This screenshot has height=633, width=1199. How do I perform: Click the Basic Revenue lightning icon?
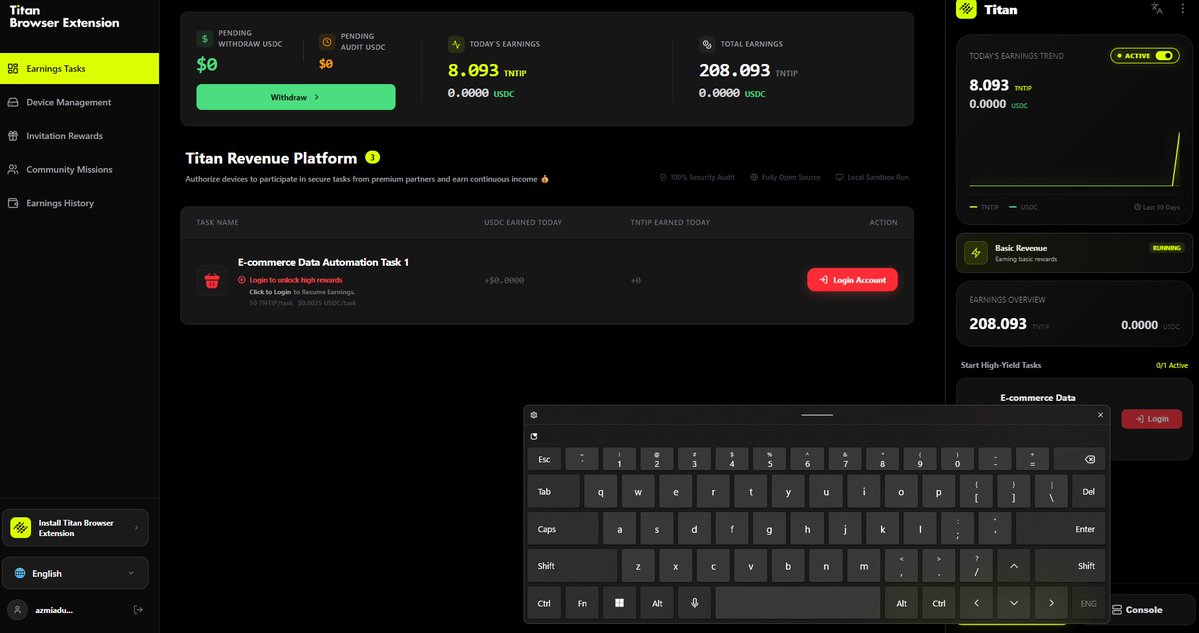(x=976, y=253)
